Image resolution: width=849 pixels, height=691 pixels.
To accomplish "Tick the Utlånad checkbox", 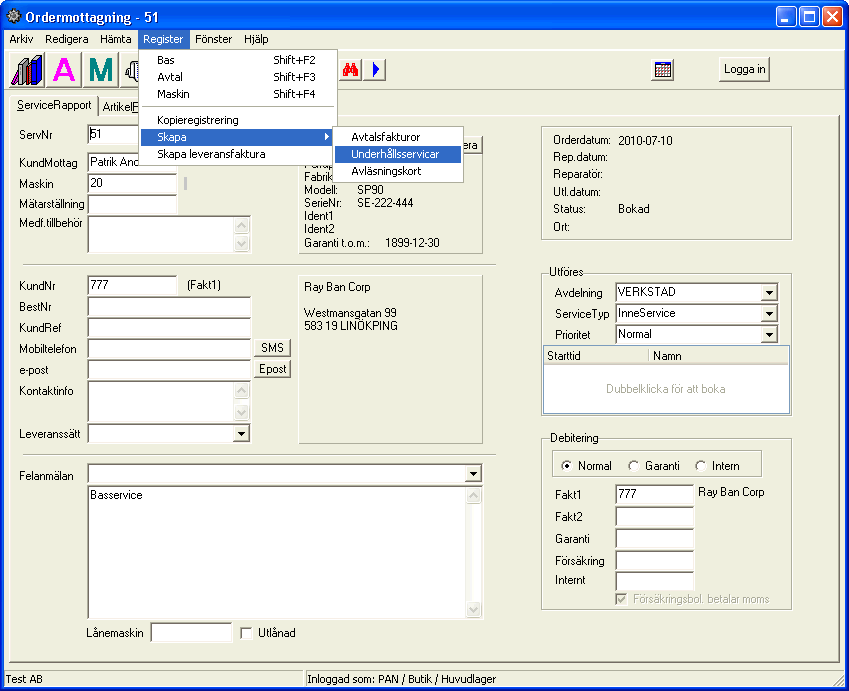I will 247,633.
